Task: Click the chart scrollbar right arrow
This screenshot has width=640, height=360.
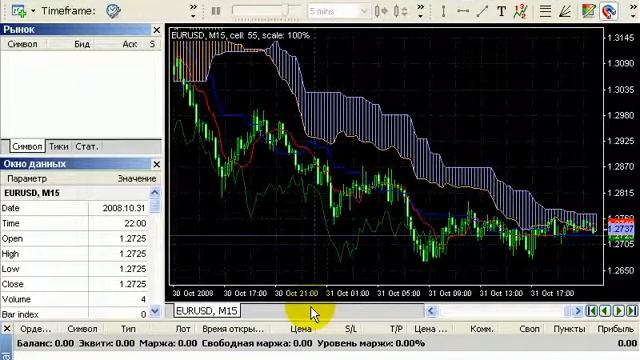Action: [577, 311]
